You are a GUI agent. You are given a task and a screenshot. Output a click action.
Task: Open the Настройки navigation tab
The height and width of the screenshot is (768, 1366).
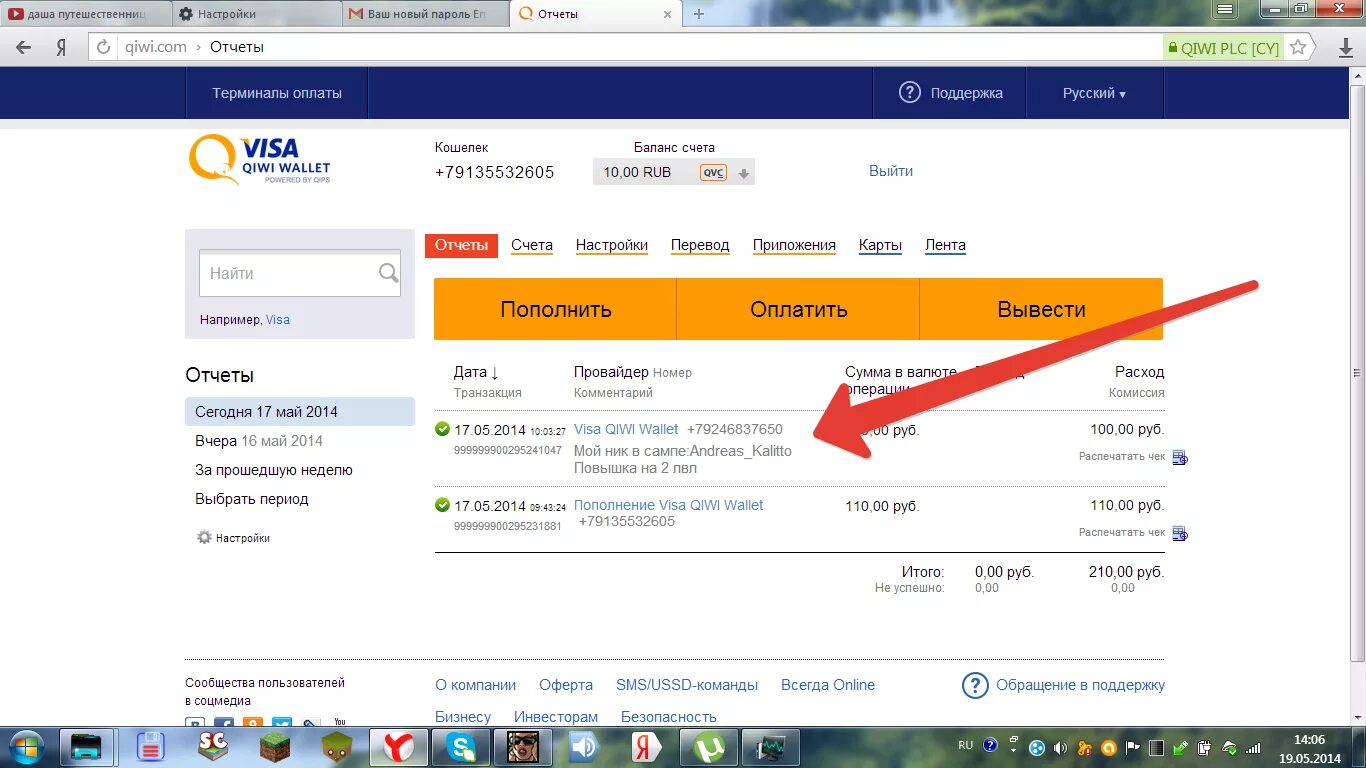[x=612, y=245]
